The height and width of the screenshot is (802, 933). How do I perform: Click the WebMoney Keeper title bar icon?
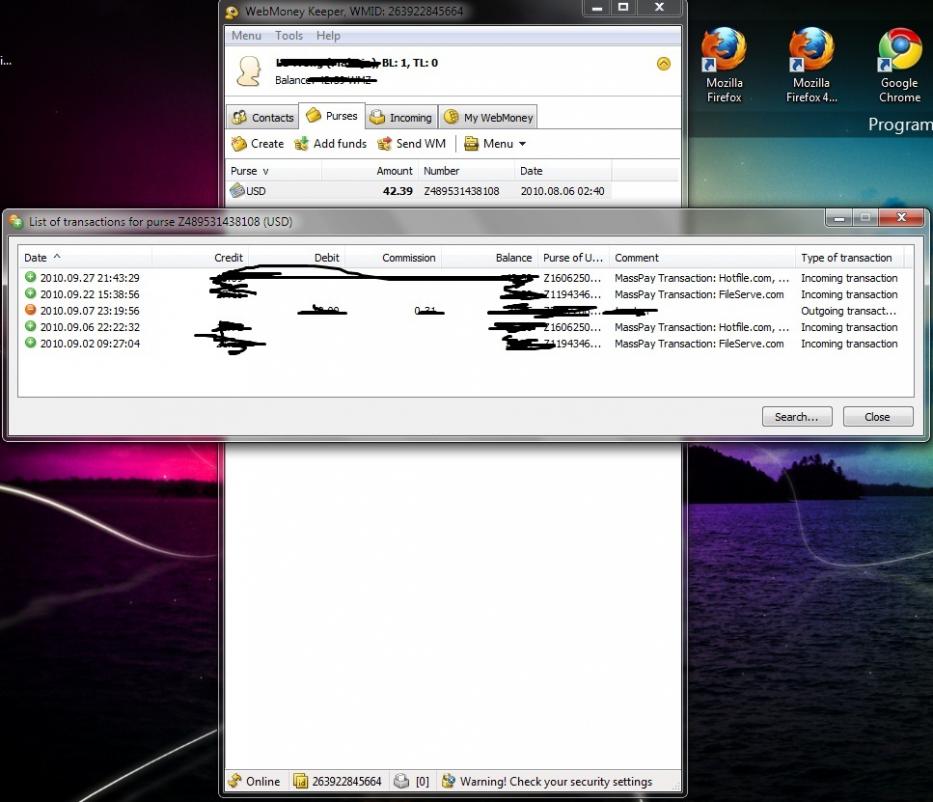232,12
